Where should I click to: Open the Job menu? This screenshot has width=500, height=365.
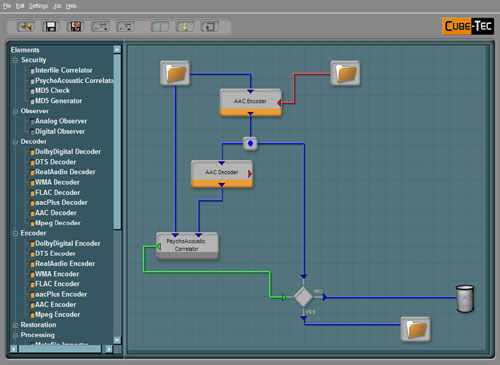click(x=57, y=6)
